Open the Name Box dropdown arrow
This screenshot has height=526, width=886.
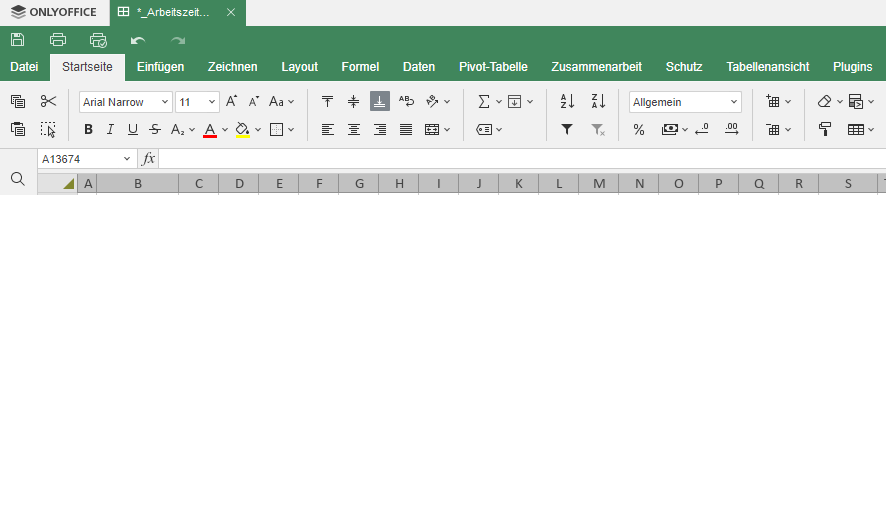[127, 159]
